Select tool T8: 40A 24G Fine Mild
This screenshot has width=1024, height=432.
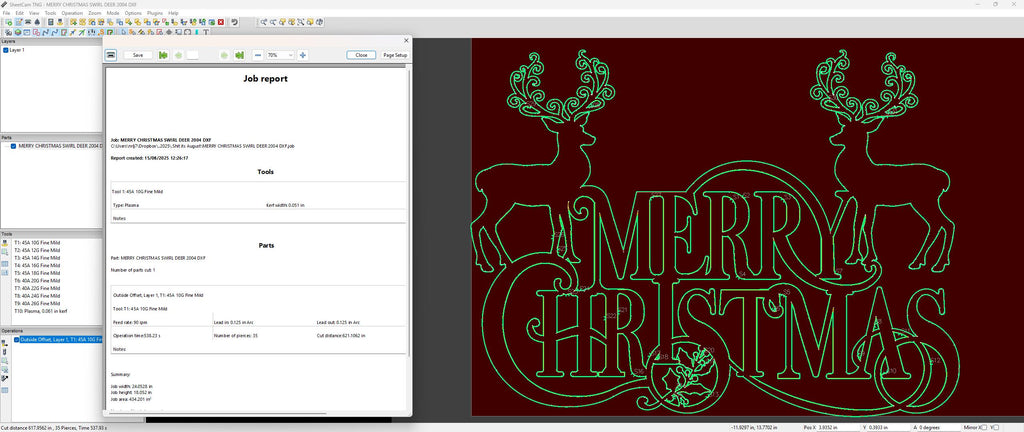[x=37, y=296]
